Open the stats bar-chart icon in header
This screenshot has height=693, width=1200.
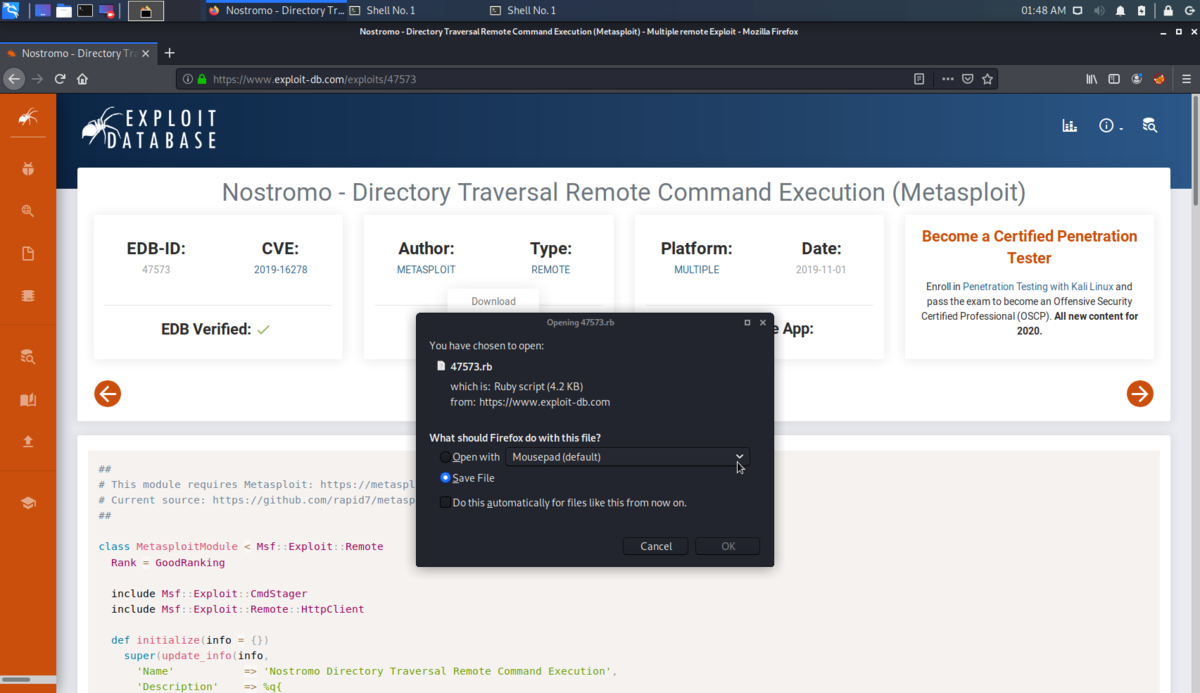pyautogui.click(x=1069, y=126)
